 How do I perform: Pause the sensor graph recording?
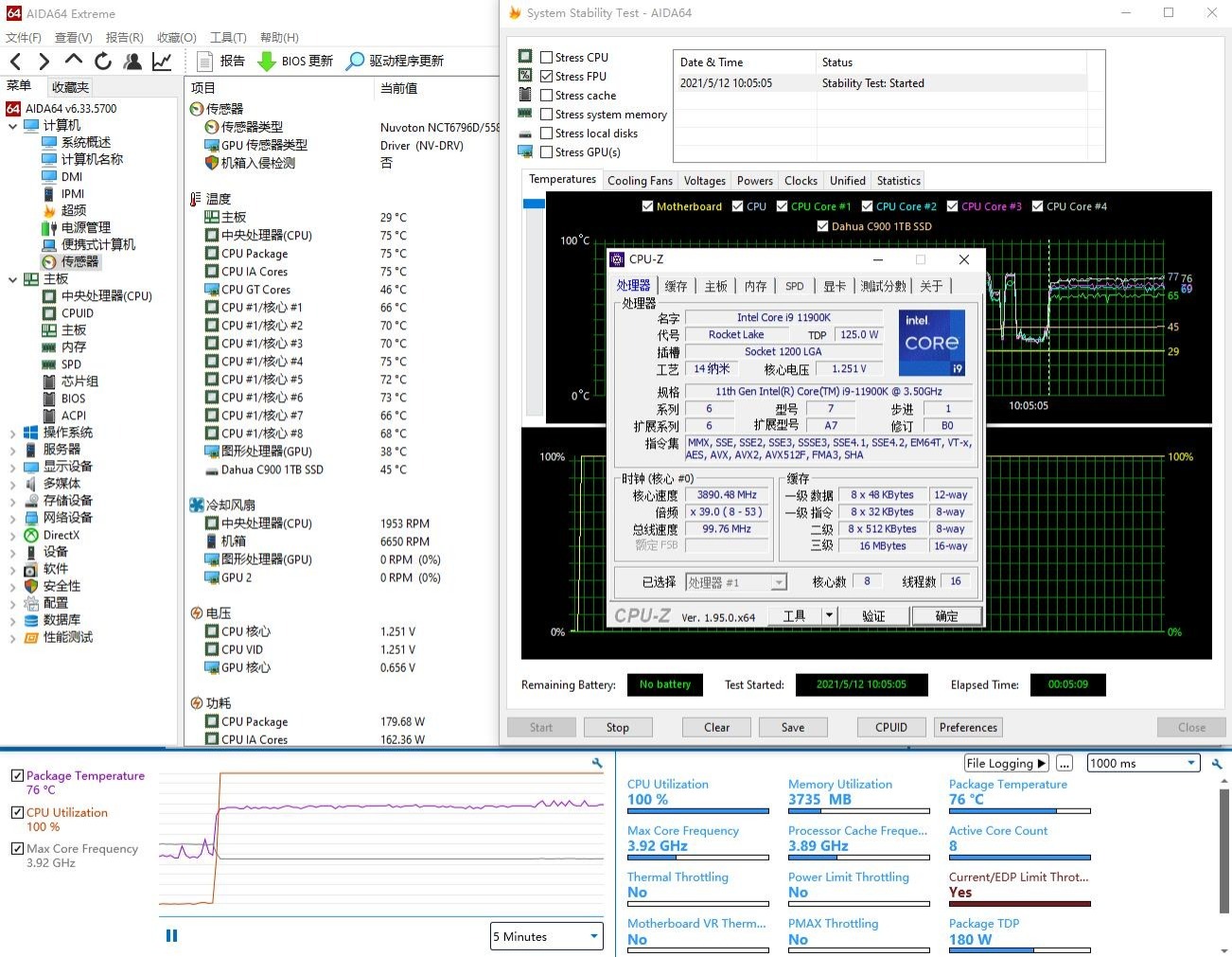[171, 935]
